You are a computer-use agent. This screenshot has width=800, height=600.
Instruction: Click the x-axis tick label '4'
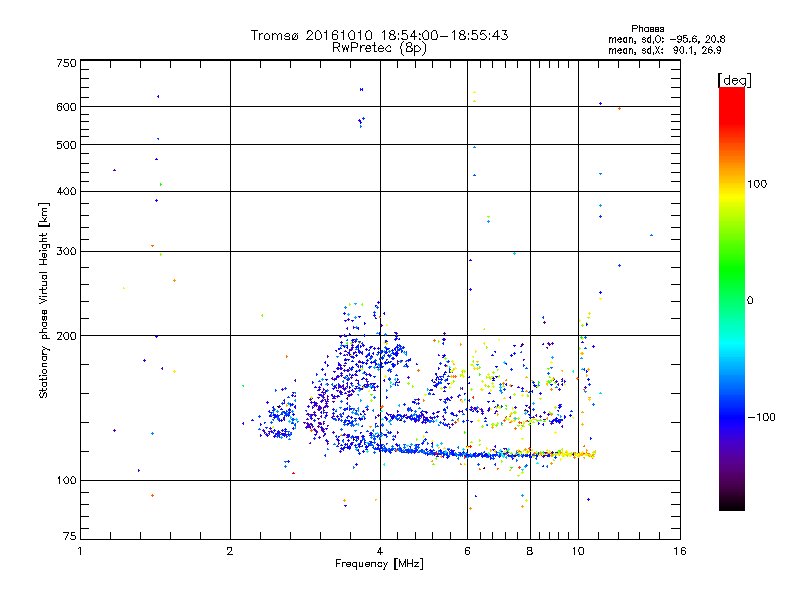pos(380,551)
